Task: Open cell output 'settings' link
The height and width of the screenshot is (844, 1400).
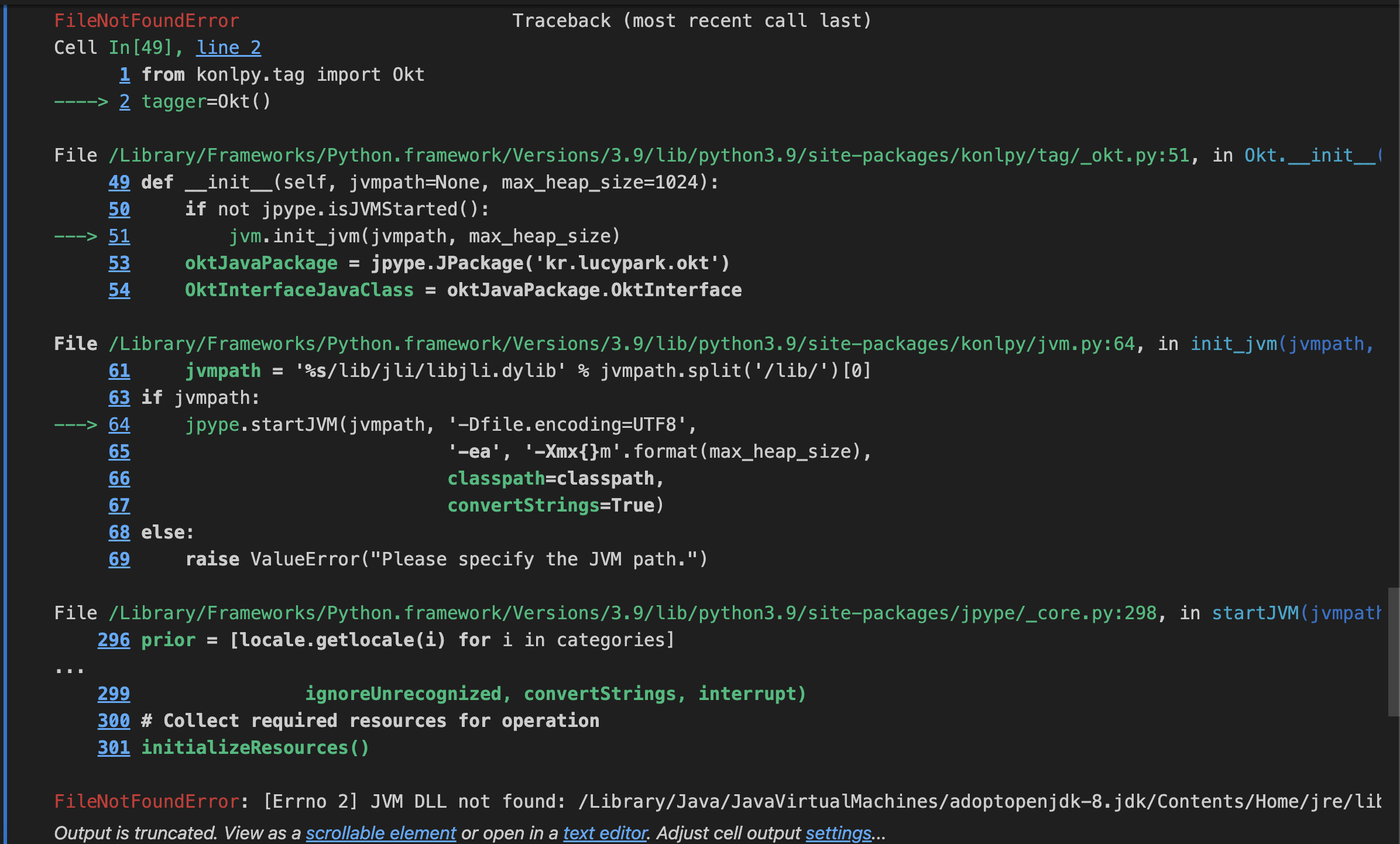Action: (838, 832)
